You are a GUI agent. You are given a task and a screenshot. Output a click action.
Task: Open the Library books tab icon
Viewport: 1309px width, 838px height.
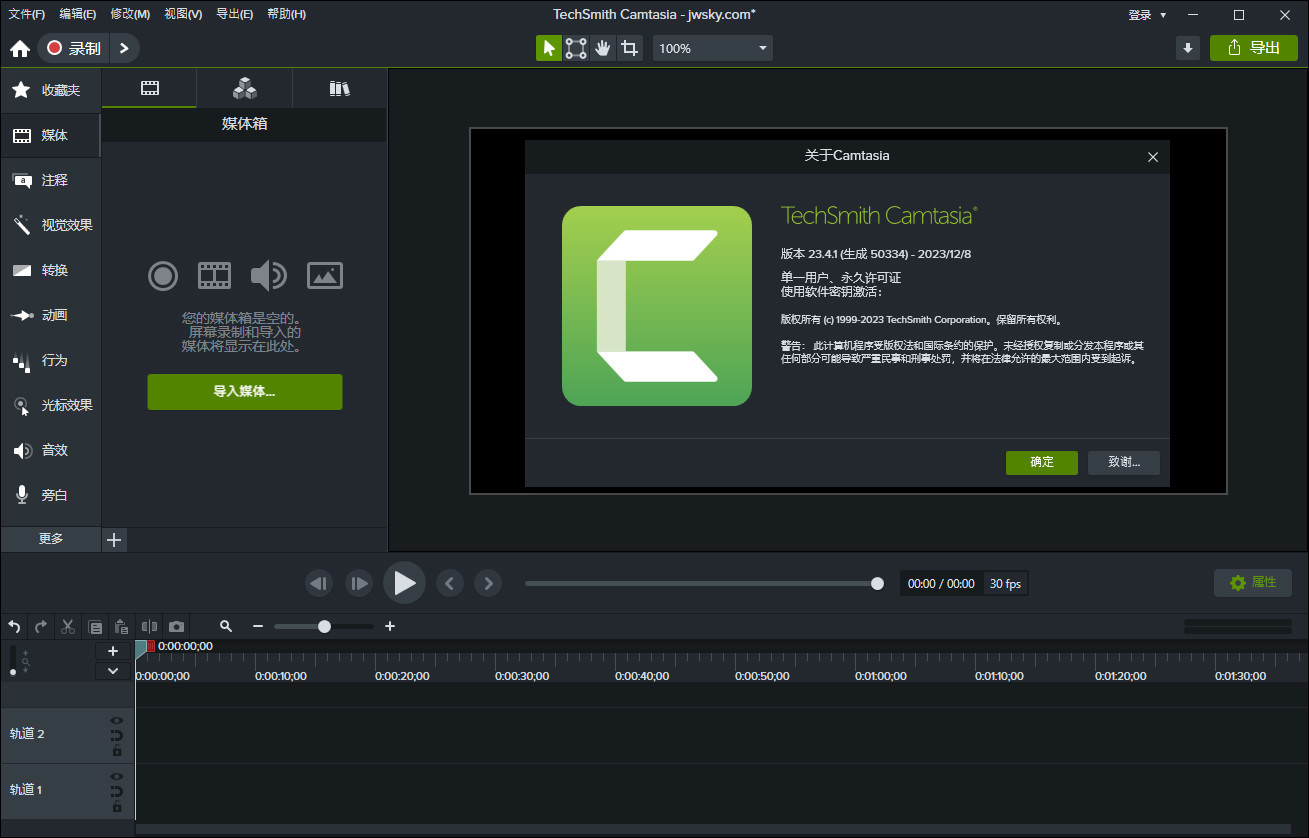[x=340, y=89]
